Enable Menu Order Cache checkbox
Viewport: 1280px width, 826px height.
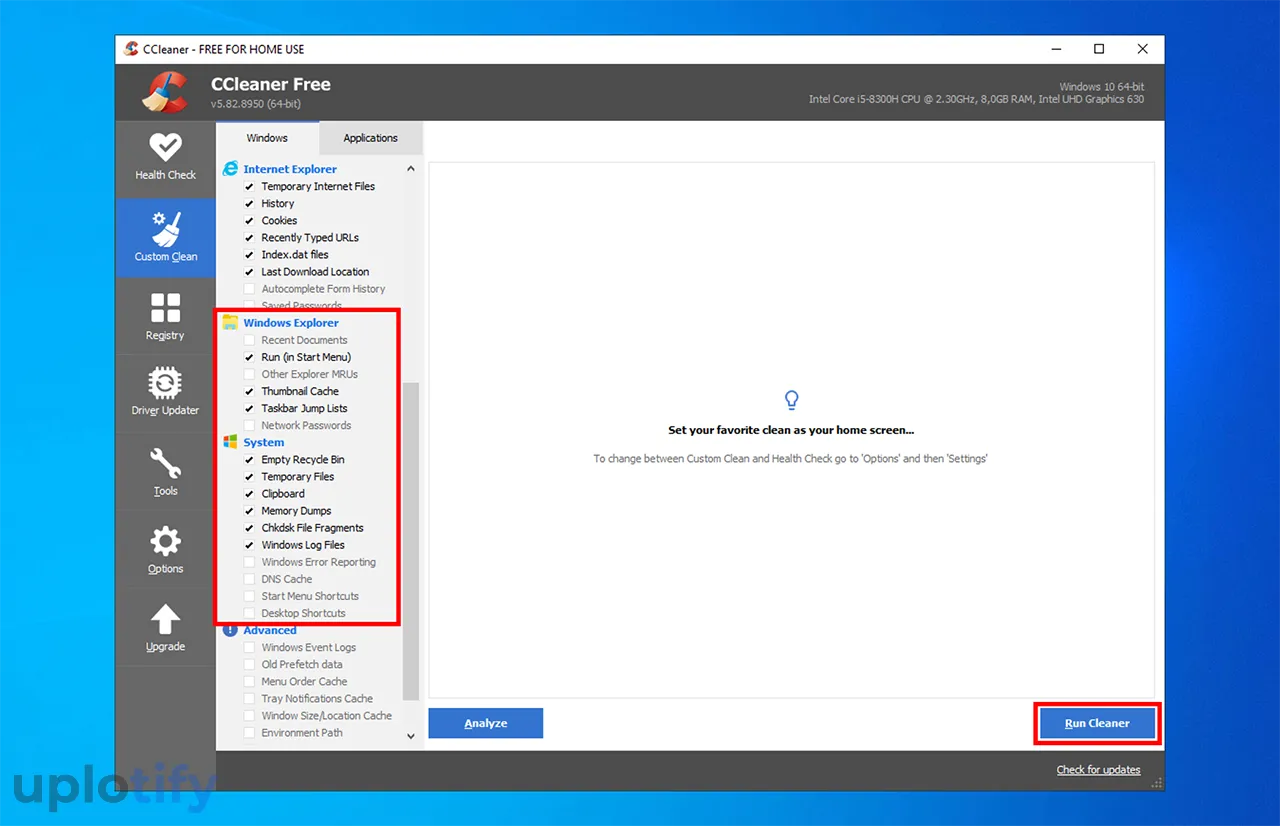point(250,682)
